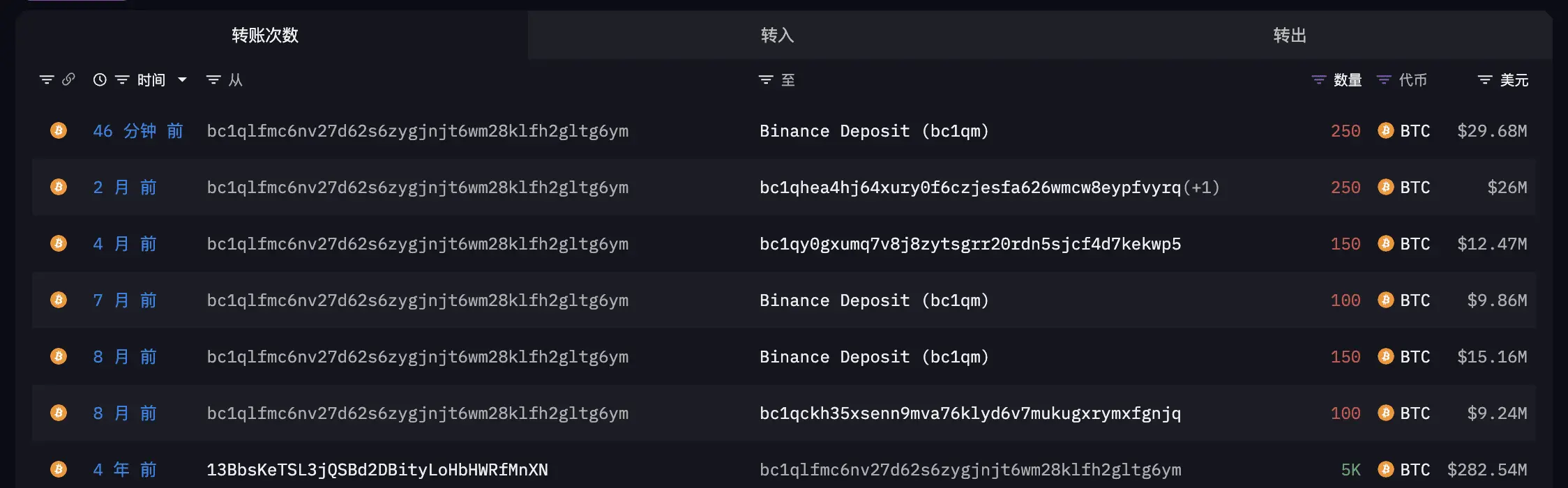Open the filter icon beside 美元
Viewport: 1568px width, 488px height.
1485,80
